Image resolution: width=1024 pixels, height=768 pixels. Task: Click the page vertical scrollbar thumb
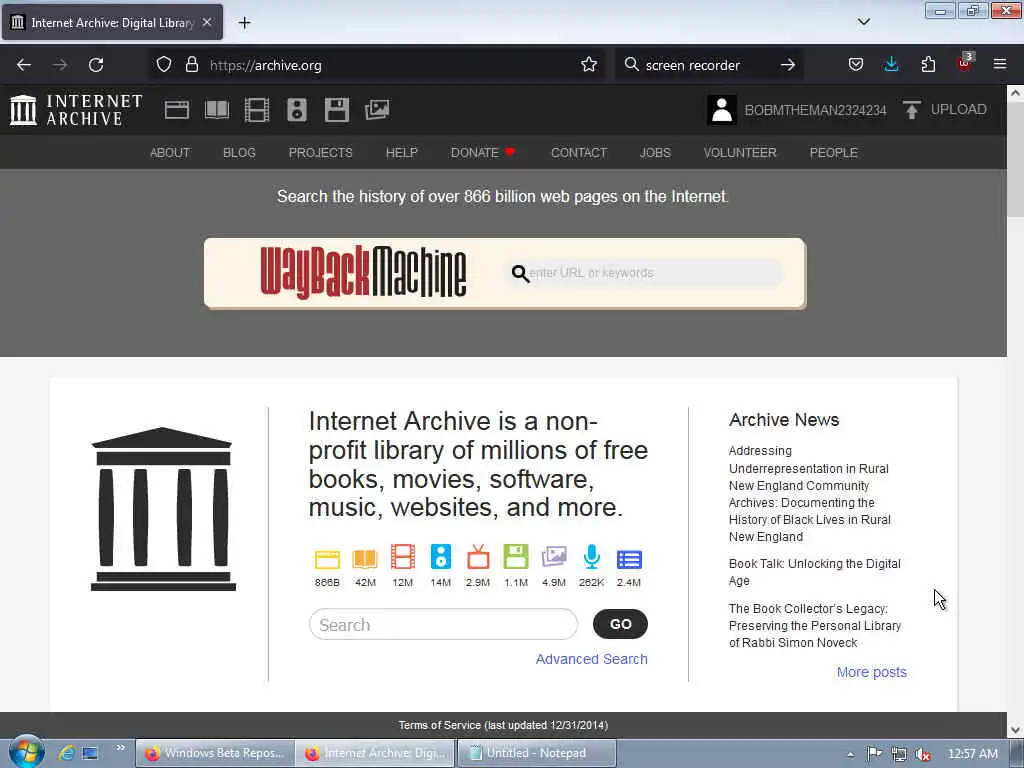click(x=1015, y=158)
